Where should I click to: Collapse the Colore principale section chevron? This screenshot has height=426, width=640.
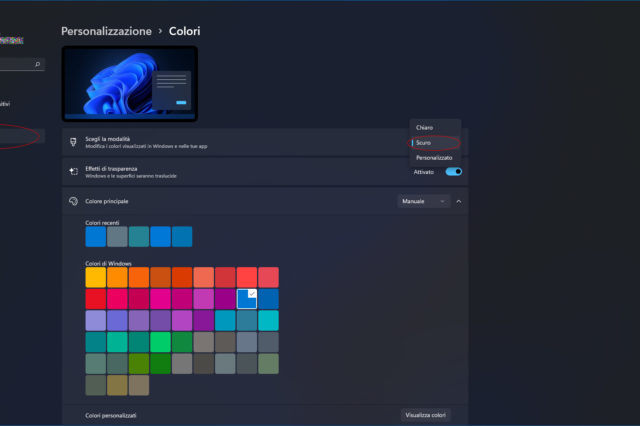point(459,201)
